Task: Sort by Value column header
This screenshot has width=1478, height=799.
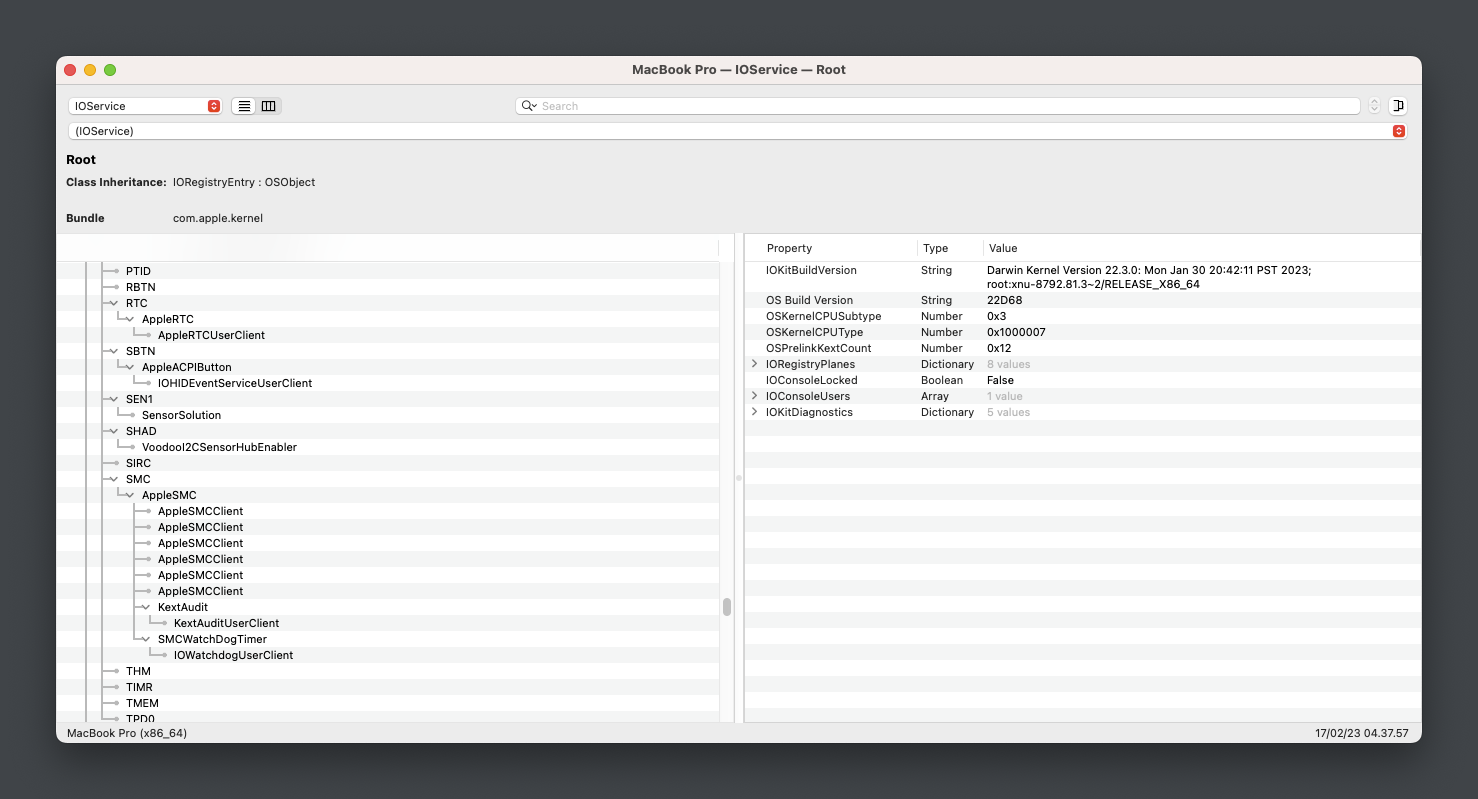Action: (x=1201, y=248)
